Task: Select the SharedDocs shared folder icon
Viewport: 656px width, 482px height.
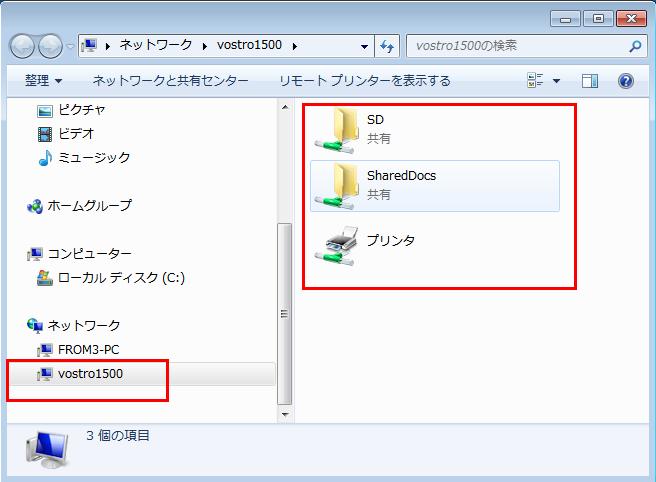Action: 337,186
